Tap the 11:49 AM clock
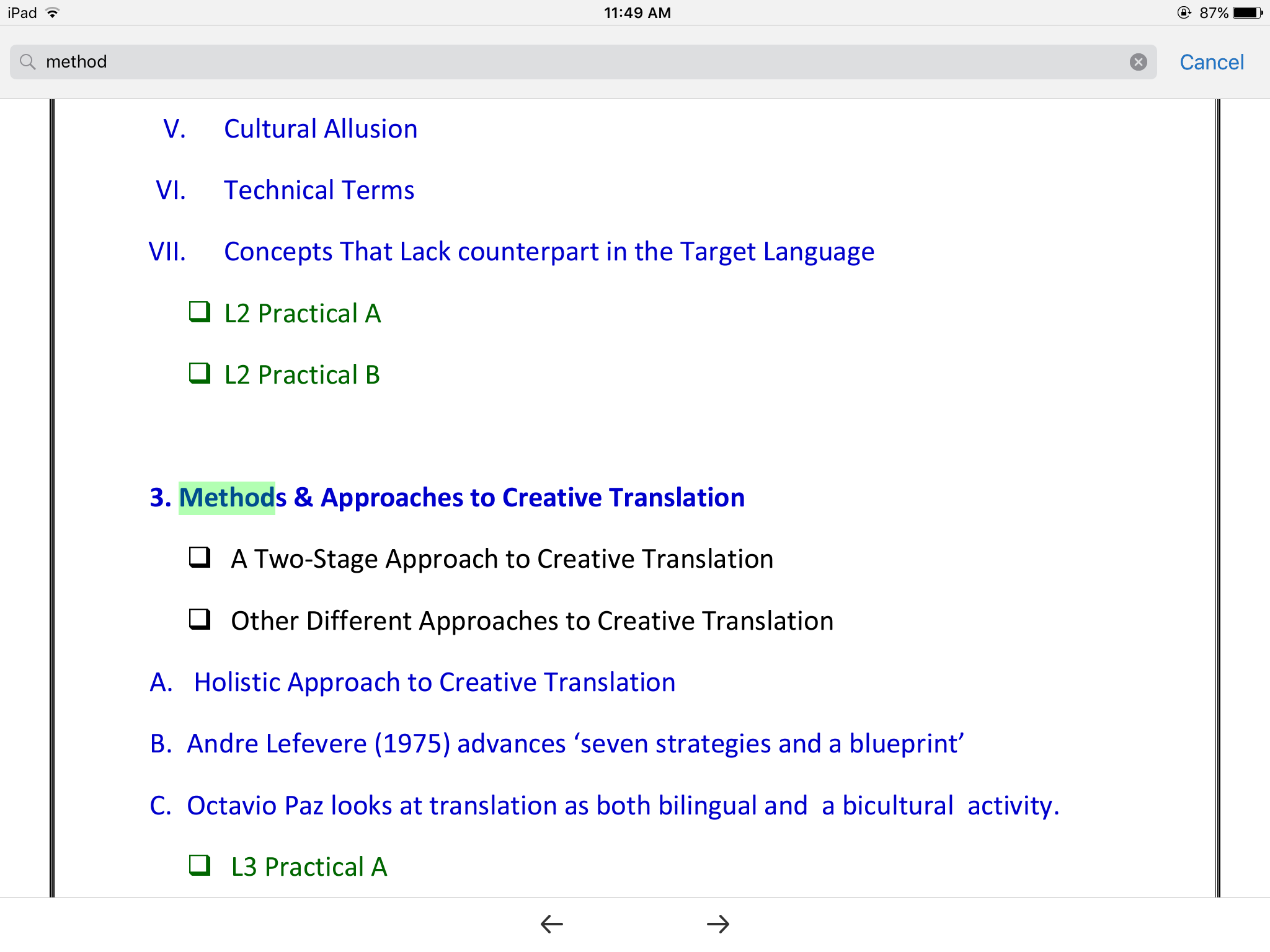This screenshot has width=1270, height=952. tap(637, 12)
